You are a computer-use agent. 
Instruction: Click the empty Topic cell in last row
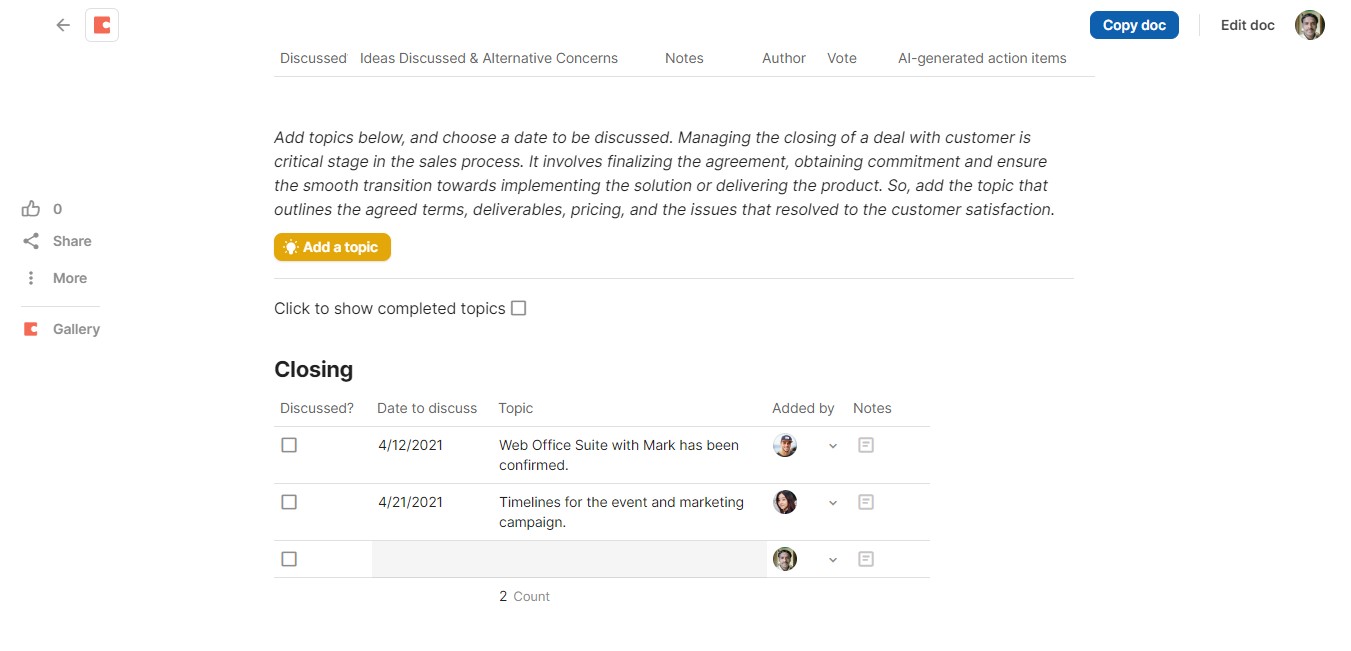(x=630, y=559)
